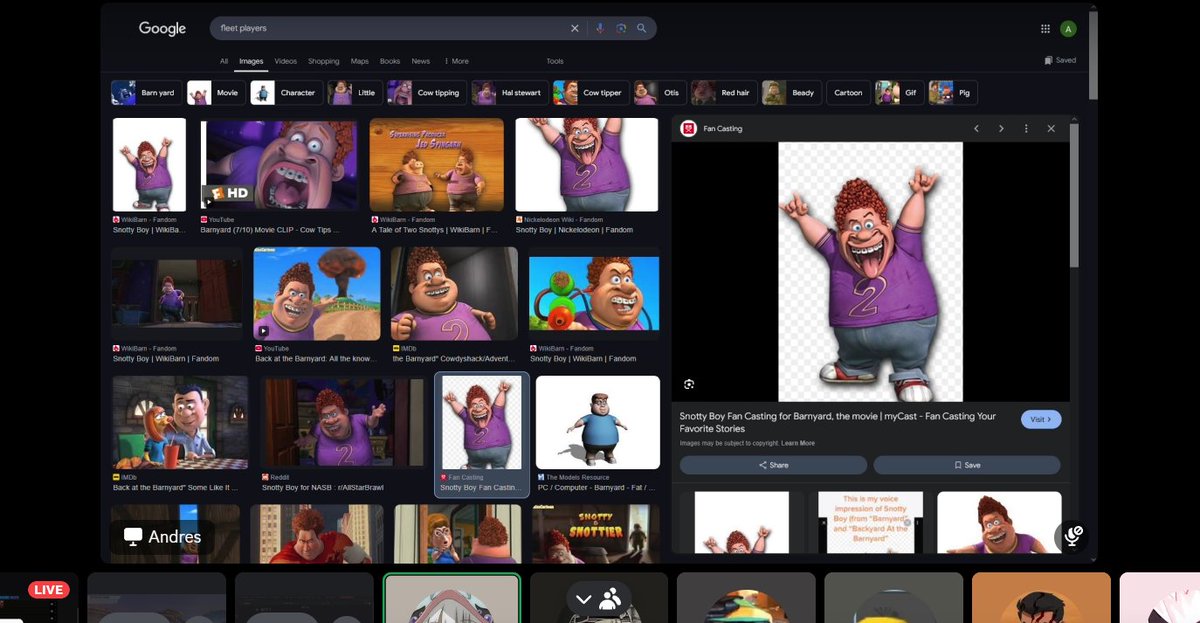Open the LIVE stream tile
Image resolution: width=1200 pixels, height=623 pixels.
[x=38, y=597]
